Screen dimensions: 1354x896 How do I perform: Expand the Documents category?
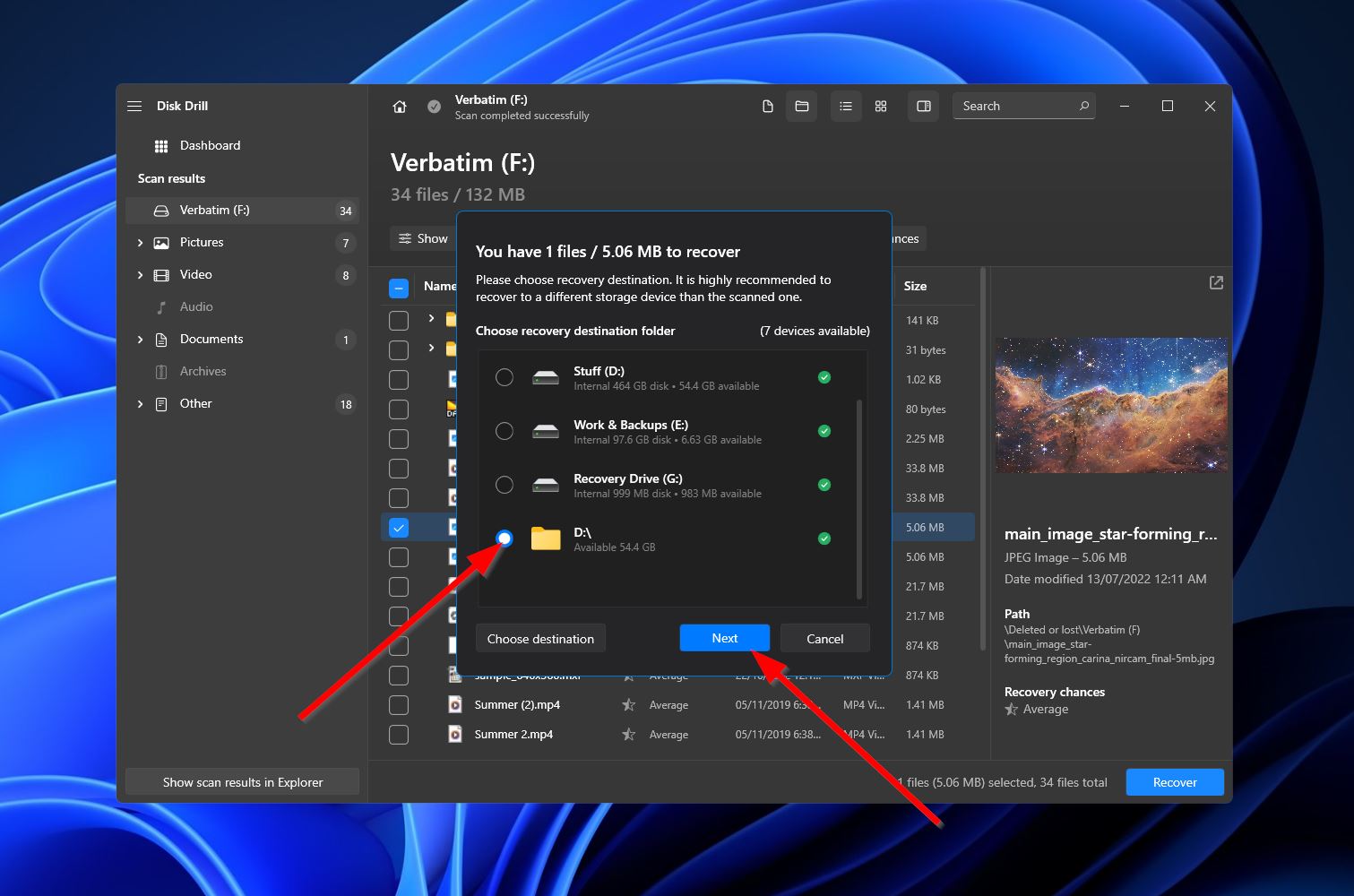[140, 340]
